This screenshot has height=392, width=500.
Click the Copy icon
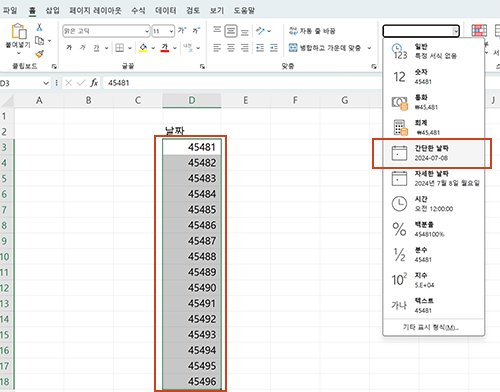coord(39,41)
